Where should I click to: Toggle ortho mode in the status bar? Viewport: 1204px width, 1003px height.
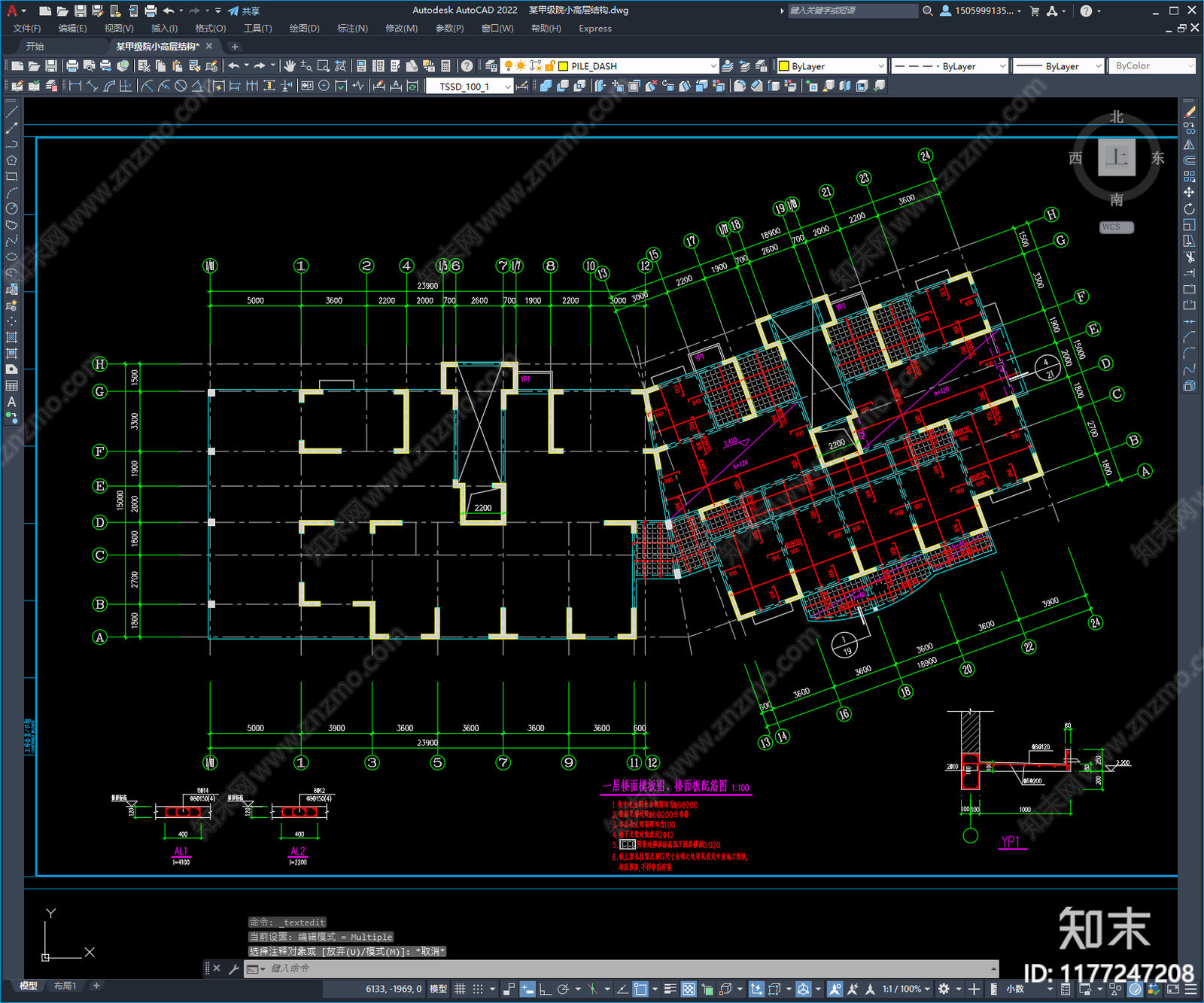pos(545,989)
